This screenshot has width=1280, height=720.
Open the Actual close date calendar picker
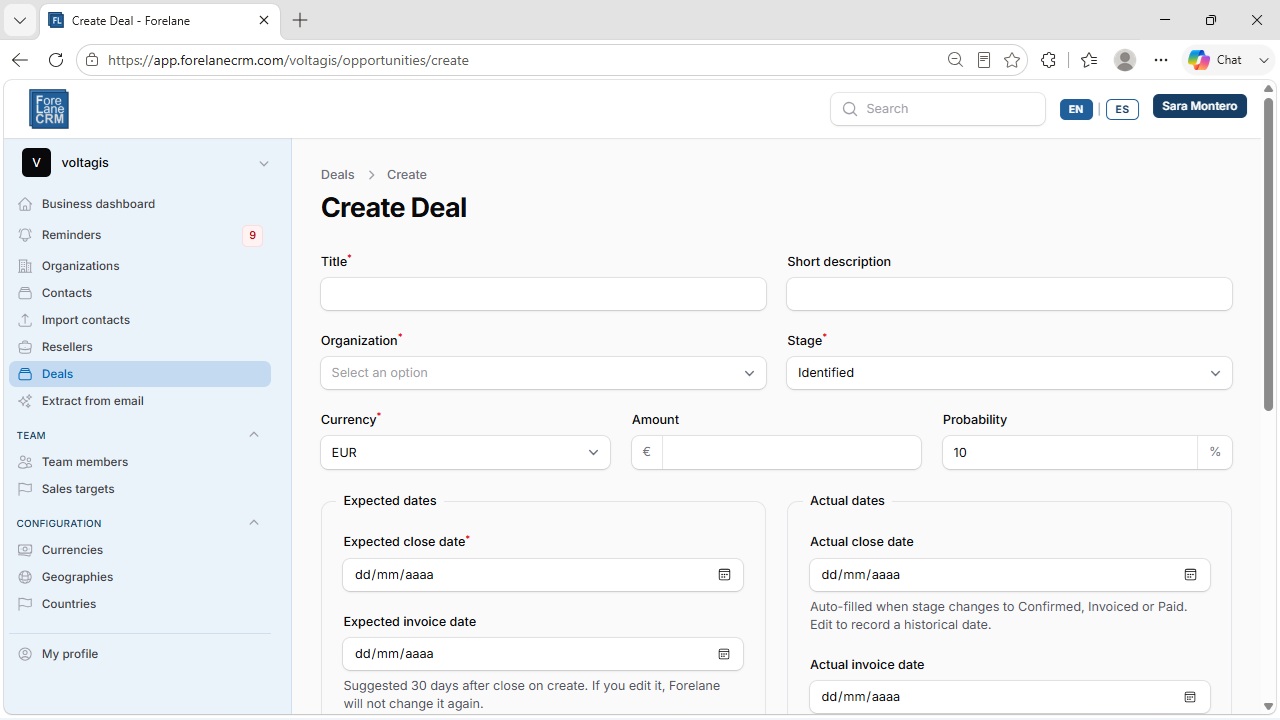point(1190,575)
